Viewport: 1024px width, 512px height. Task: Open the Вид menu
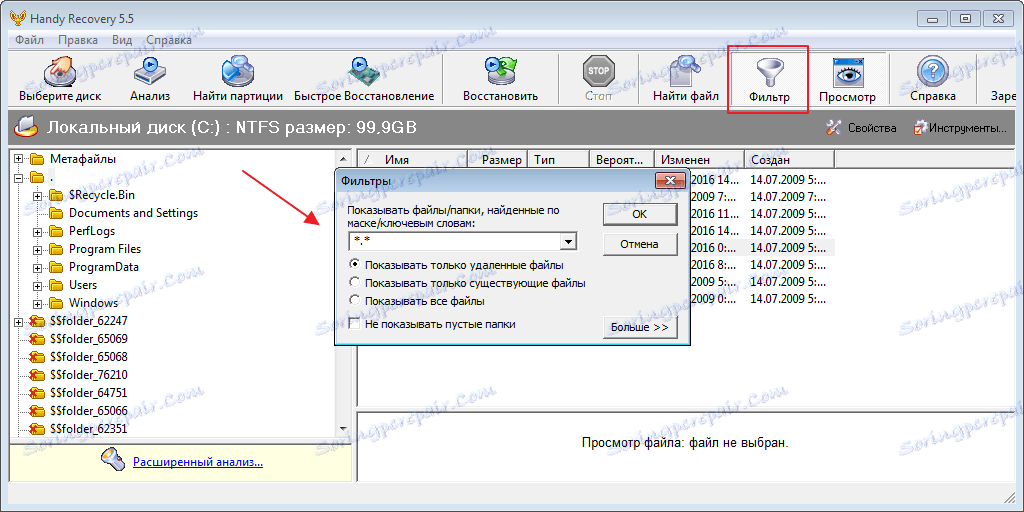(122, 40)
